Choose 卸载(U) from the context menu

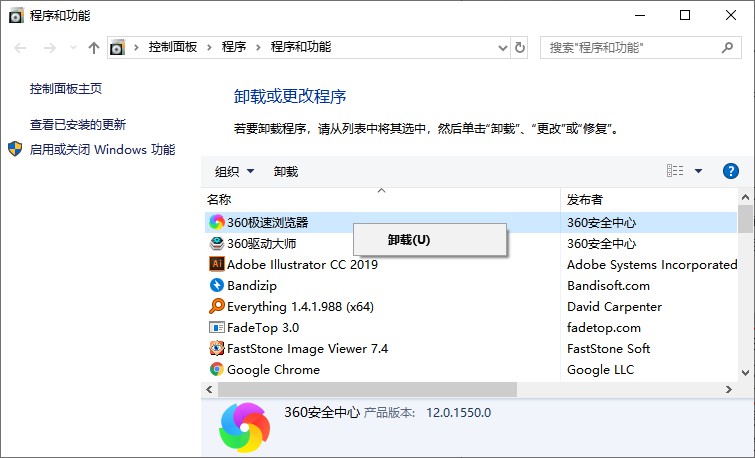(430, 240)
